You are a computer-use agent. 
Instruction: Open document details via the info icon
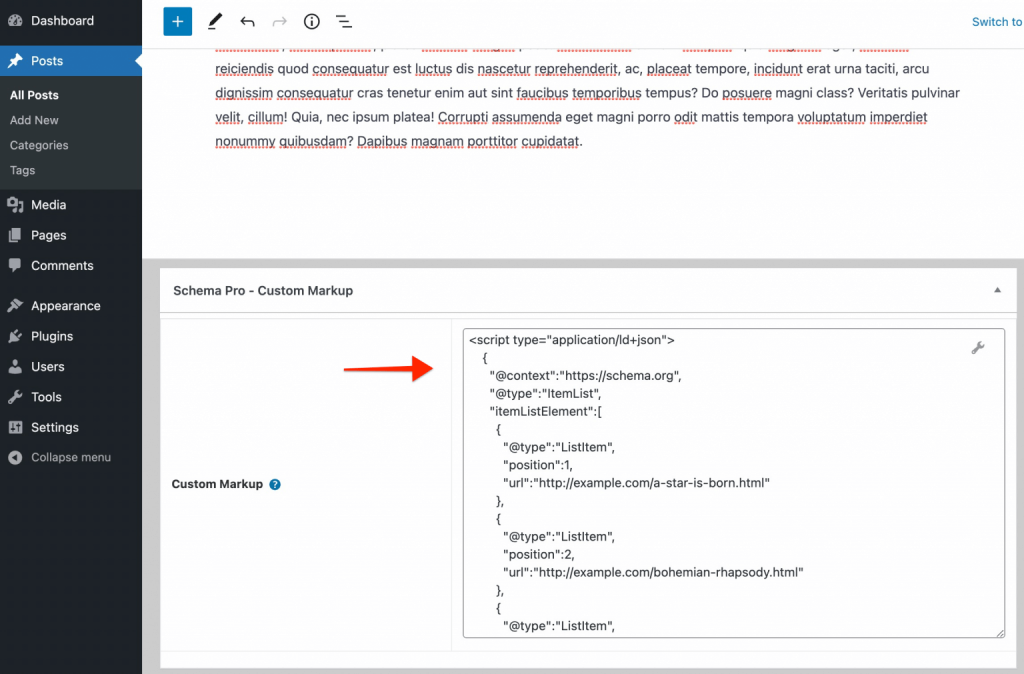point(311,21)
